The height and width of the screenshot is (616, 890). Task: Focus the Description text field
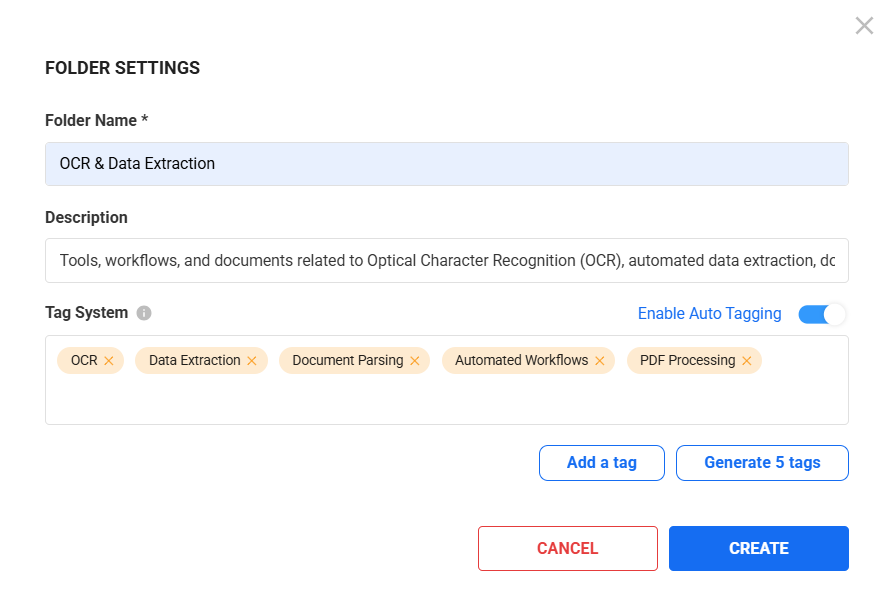pyautogui.click(x=446, y=260)
